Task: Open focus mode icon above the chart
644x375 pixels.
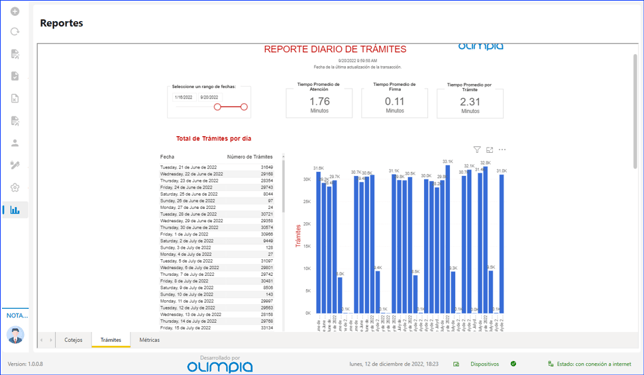Action: [x=490, y=150]
